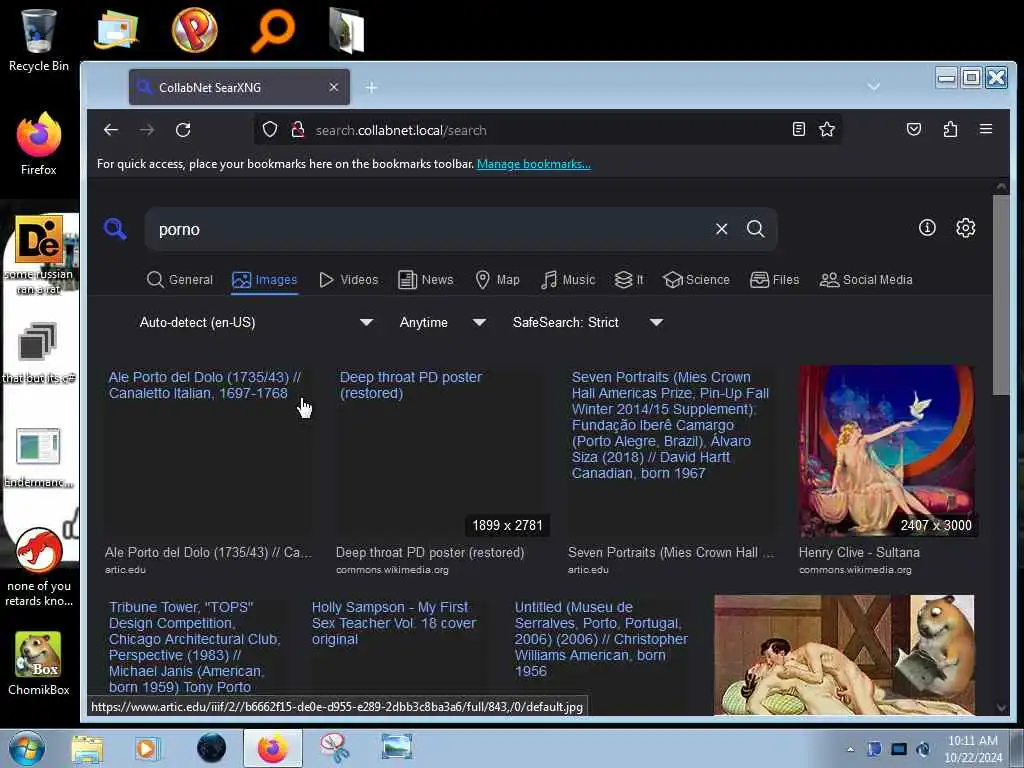Click the Manage bookmarks link
The width and height of the screenshot is (1024, 768).
(x=534, y=164)
